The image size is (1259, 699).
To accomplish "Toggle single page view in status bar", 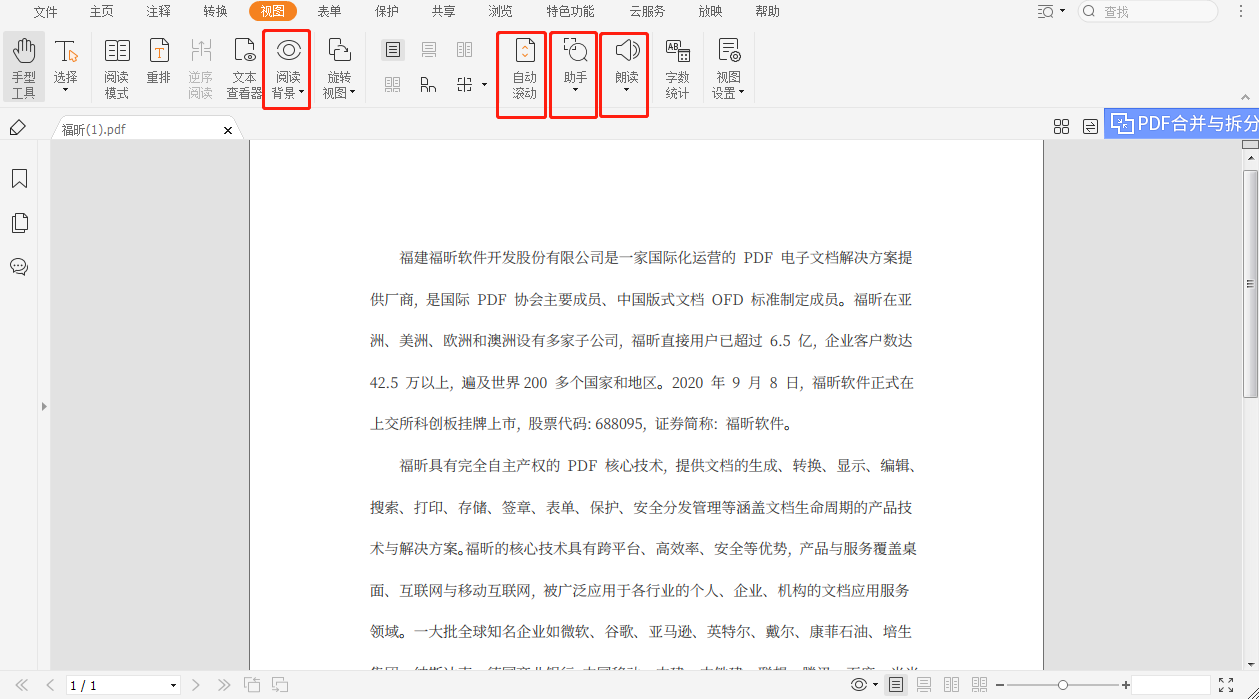I will point(897,685).
